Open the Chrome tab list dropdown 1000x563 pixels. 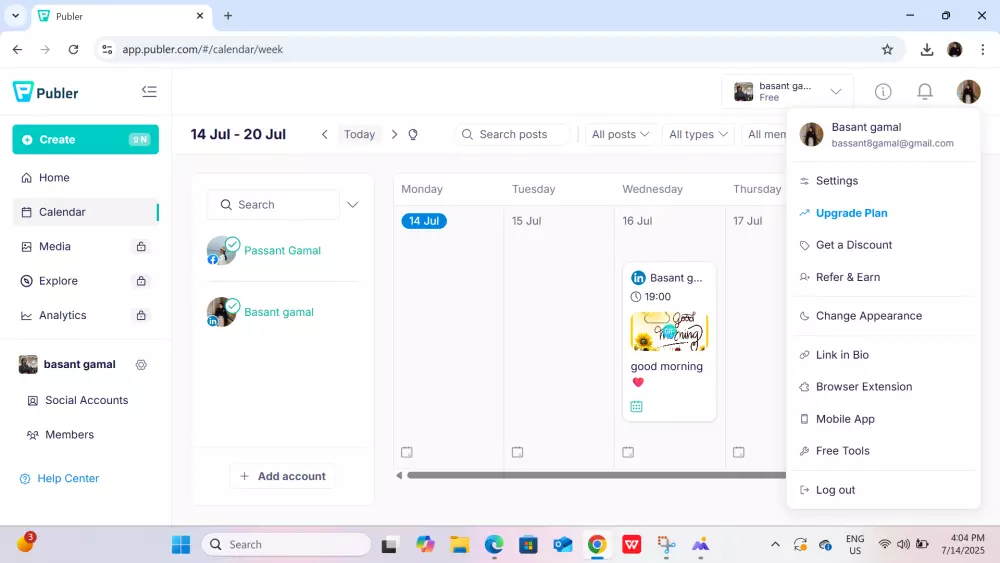point(15,16)
